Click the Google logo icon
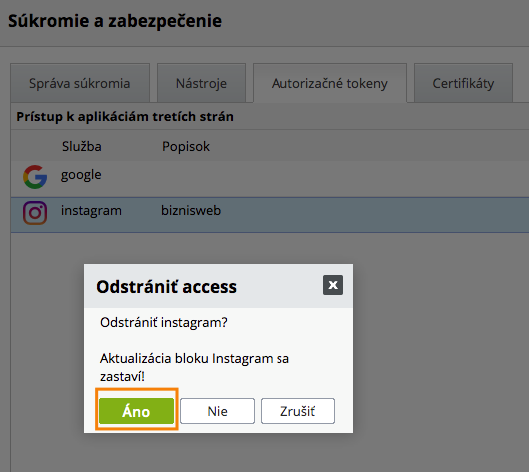The width and height of the screenshot is (529, 472). coord(35,177)
